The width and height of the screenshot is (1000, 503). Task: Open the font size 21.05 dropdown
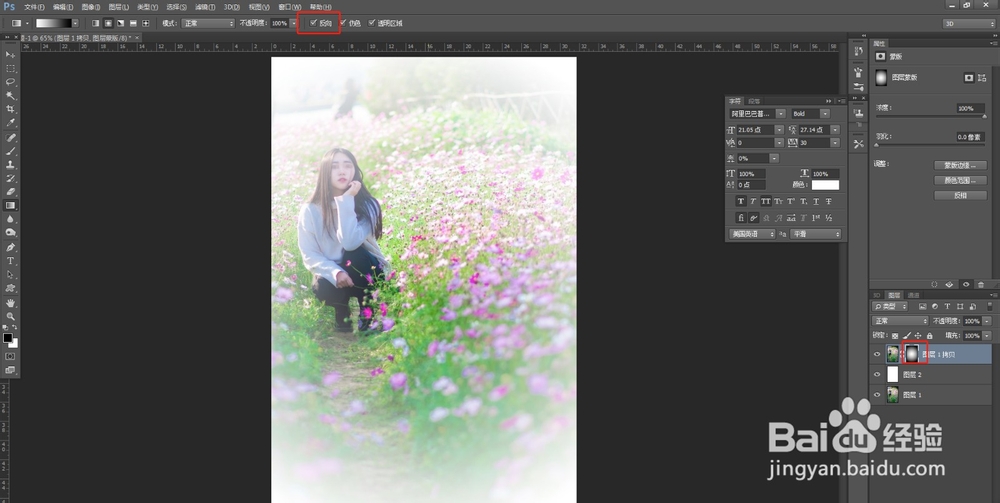point(779,129)
